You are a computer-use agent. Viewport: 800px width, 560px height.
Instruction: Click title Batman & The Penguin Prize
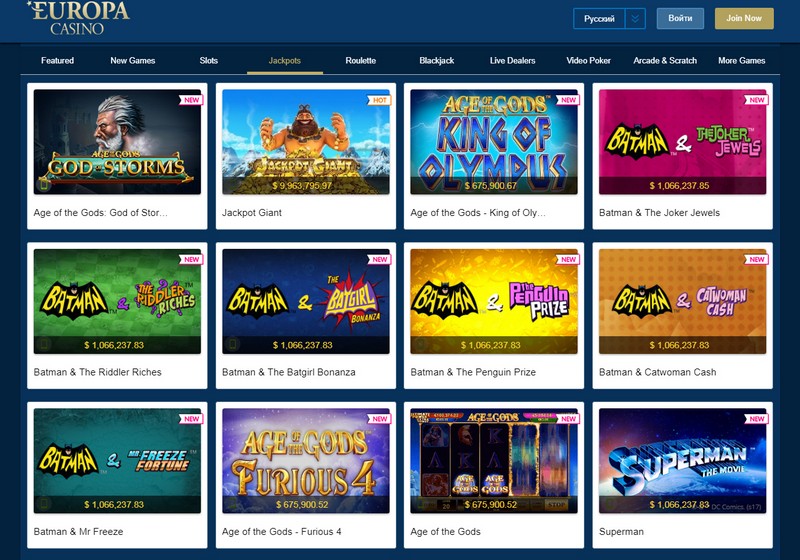coord(473,372)
